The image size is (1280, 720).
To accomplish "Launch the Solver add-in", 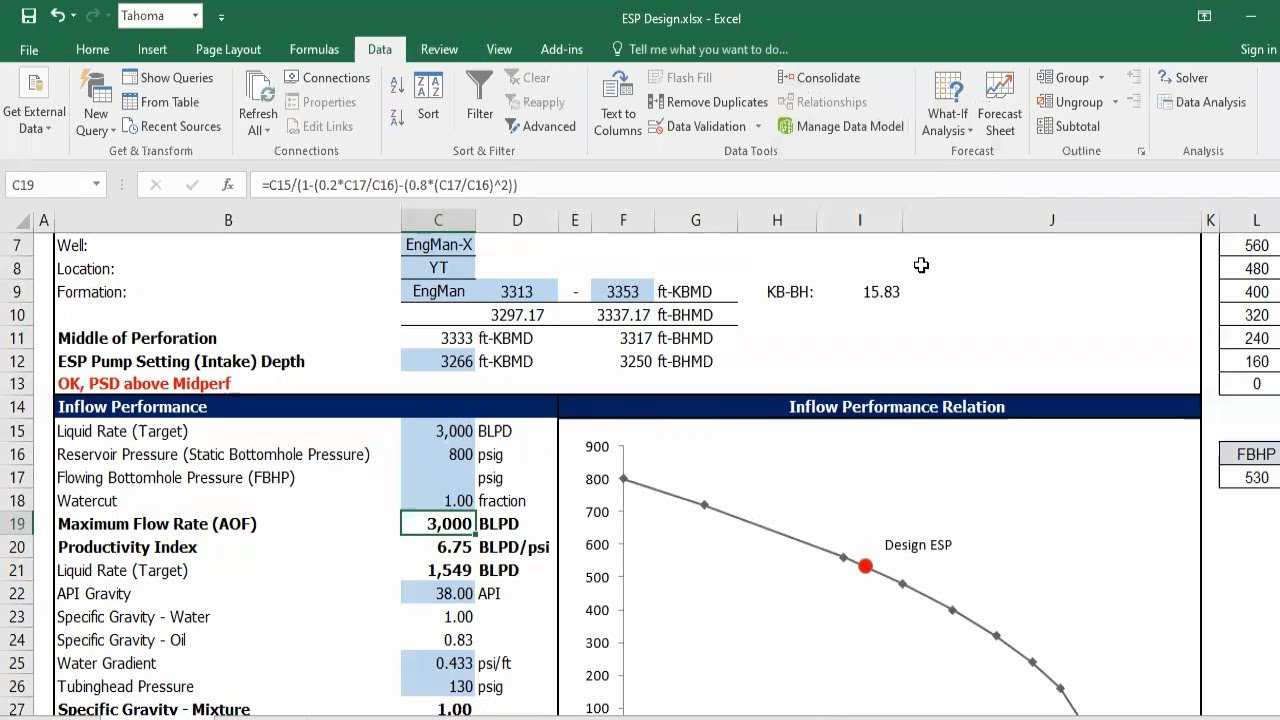I will 1183,78.
